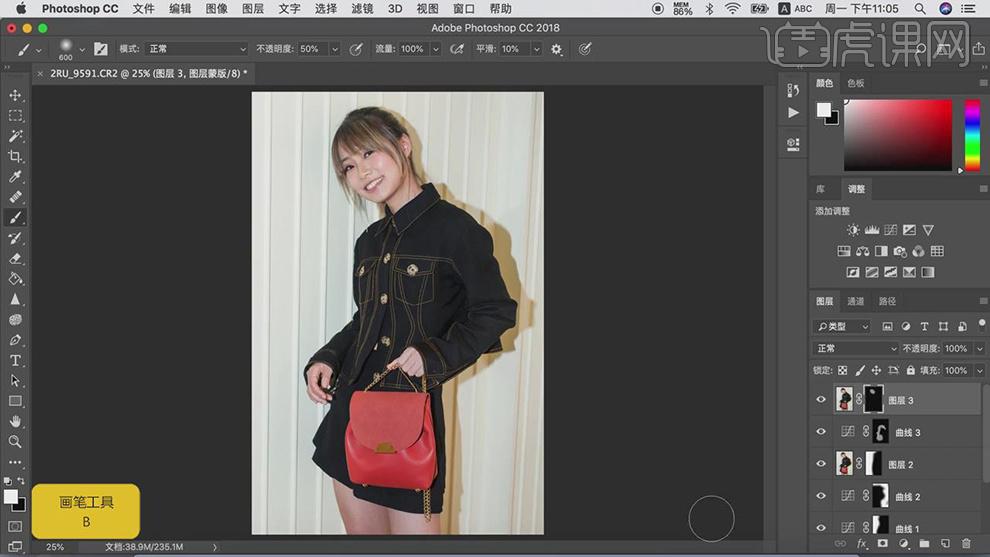Select the Rectangular Marquee tool
Viewport: 990px width, 557px height.
pyautogui.click(x=15, y=116)
